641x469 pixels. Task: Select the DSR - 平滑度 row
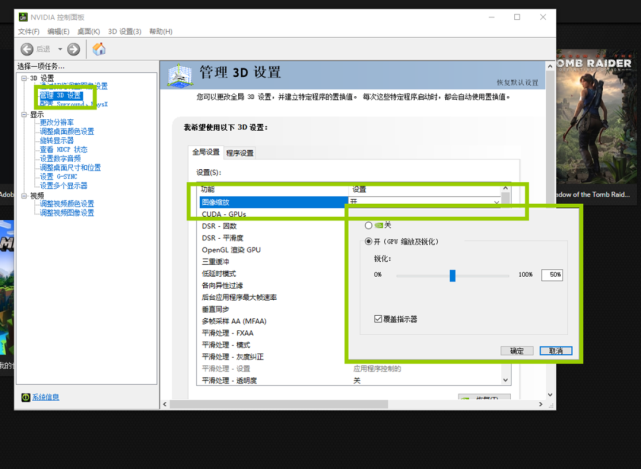coord(274,238)
